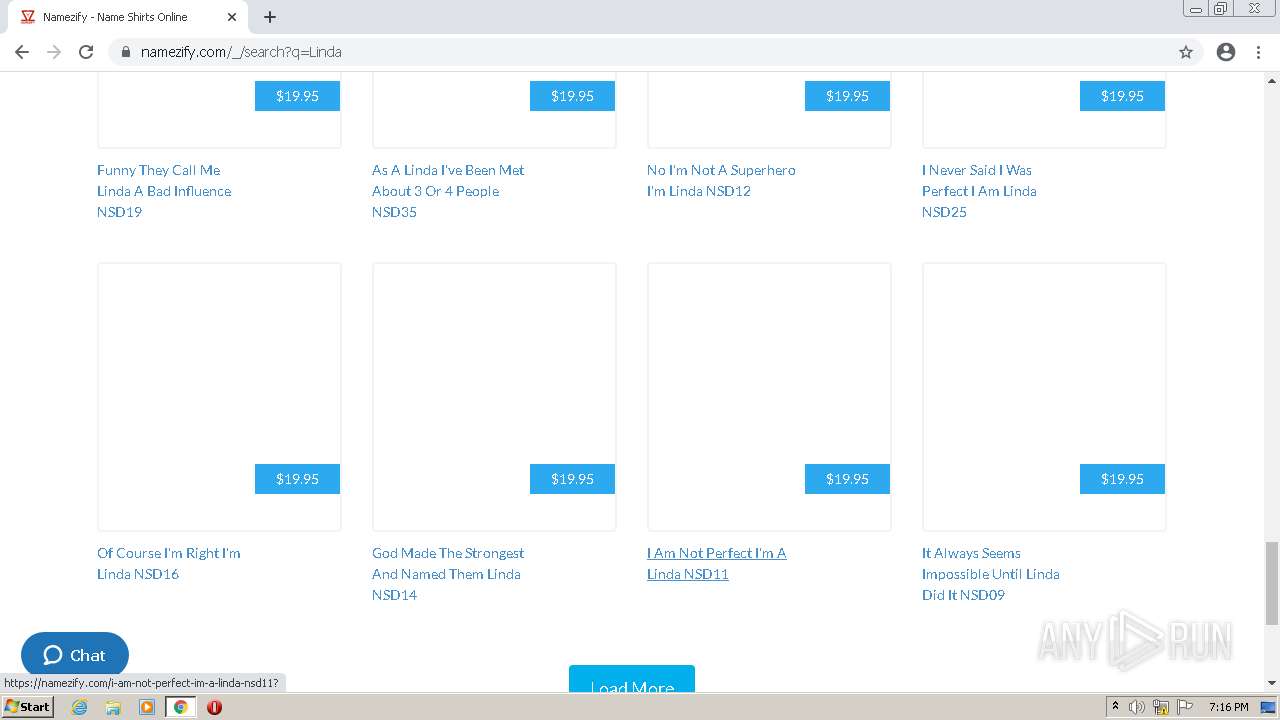Open the Chat widget
1280x720 pixels.
pyautogui.click(x=75, y=655)
